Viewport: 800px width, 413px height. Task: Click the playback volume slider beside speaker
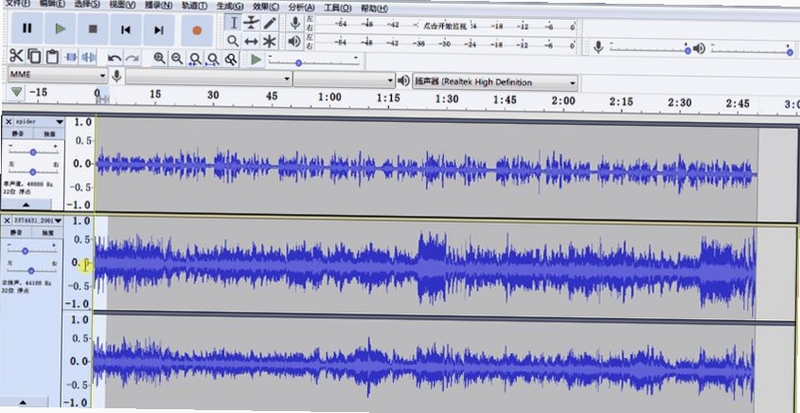tap(752, 51)
